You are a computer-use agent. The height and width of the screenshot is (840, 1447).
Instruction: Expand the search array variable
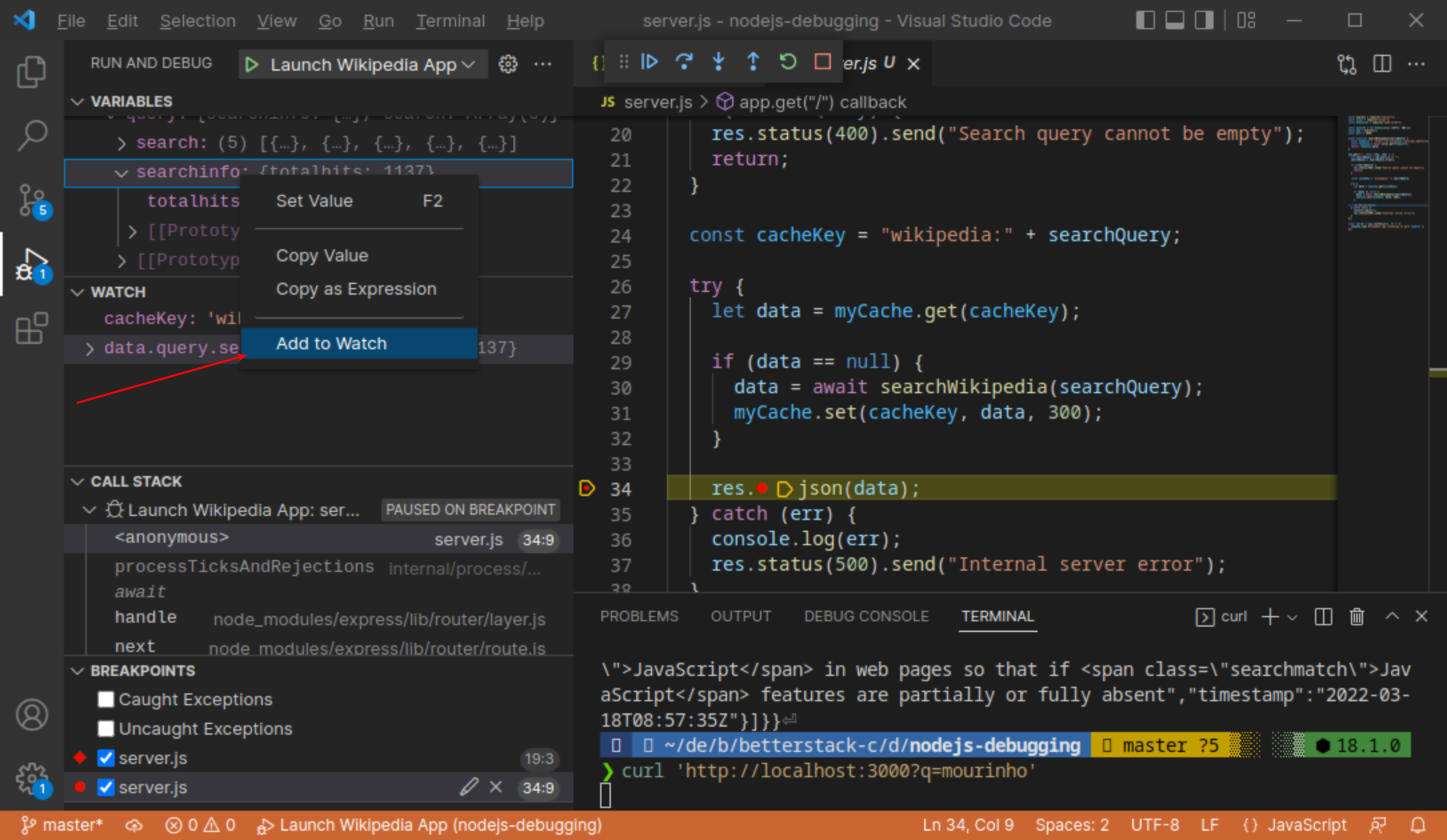point(121,143)
